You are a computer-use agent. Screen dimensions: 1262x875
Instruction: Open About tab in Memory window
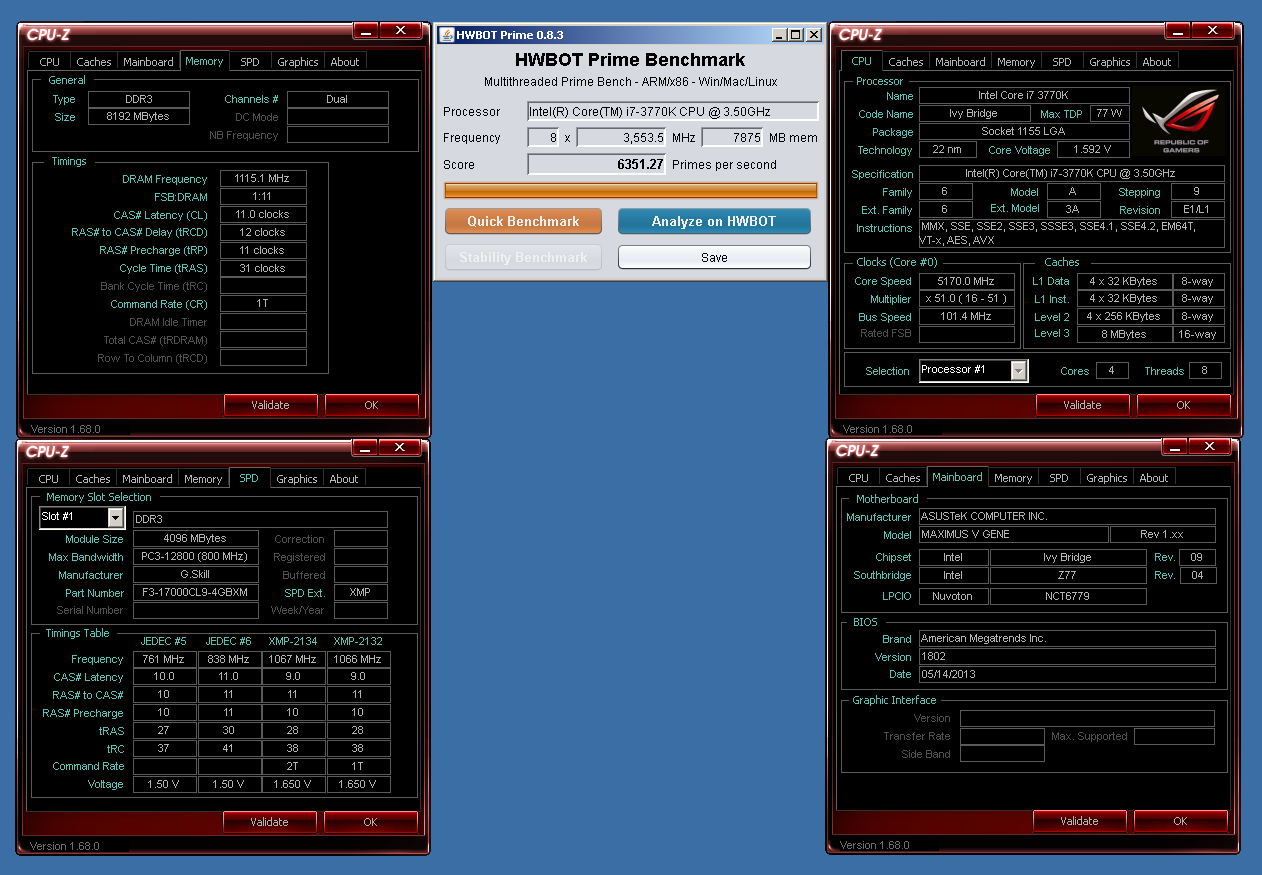point(345,62)
